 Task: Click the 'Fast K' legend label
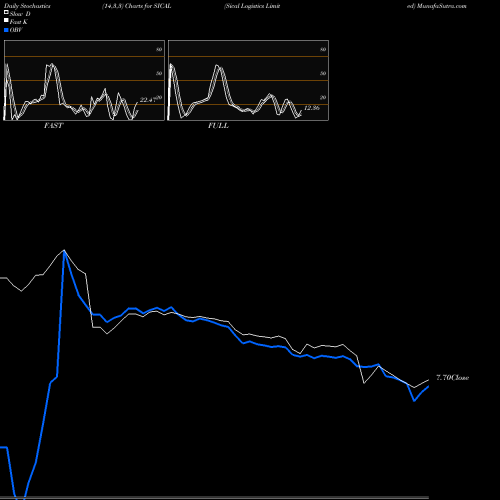click(x=19, y=22)
